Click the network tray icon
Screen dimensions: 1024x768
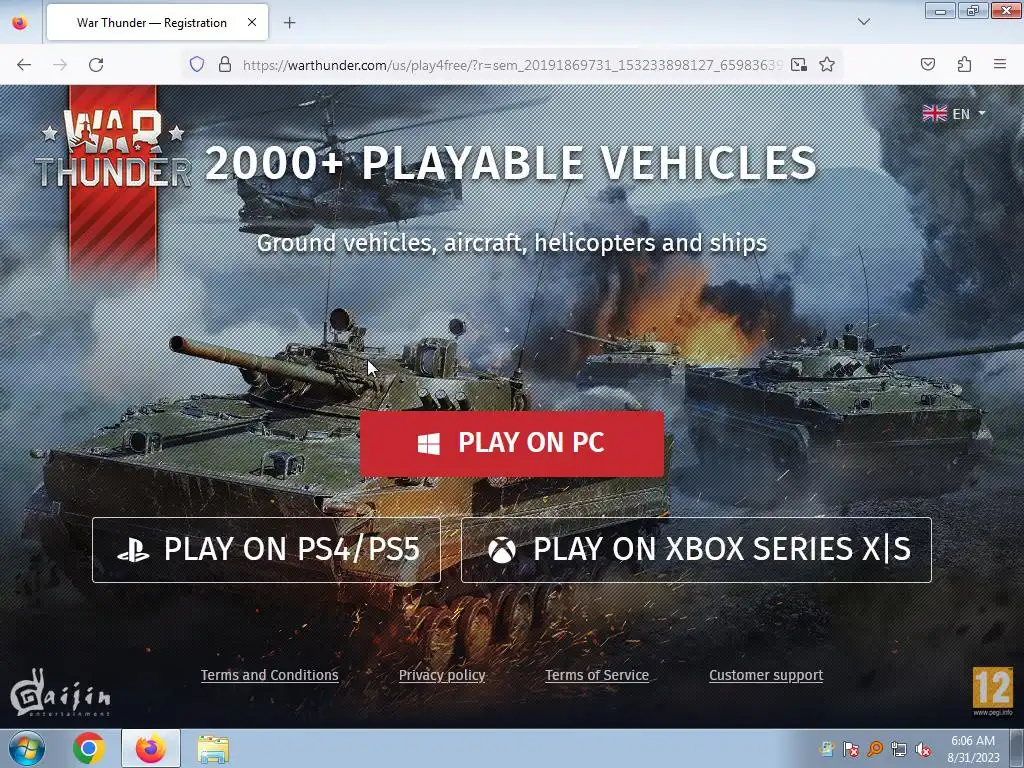(x=899, y=750)
